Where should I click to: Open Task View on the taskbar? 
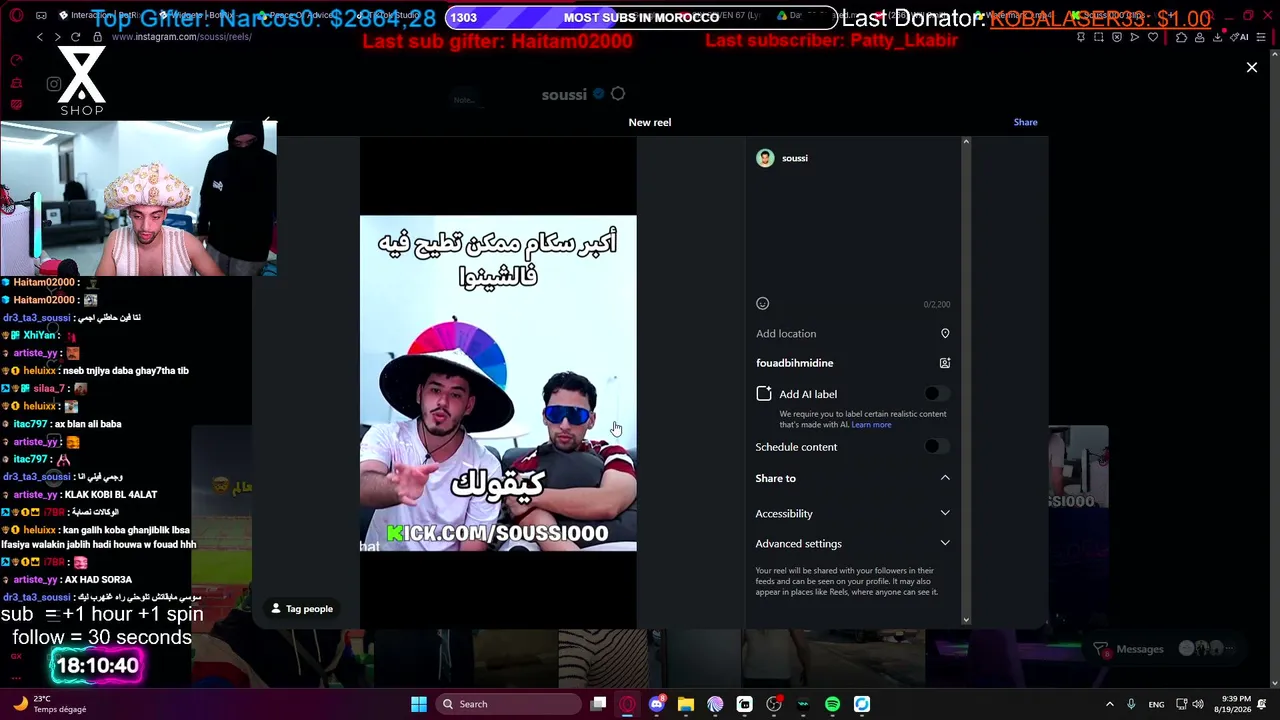coord(598,704)
